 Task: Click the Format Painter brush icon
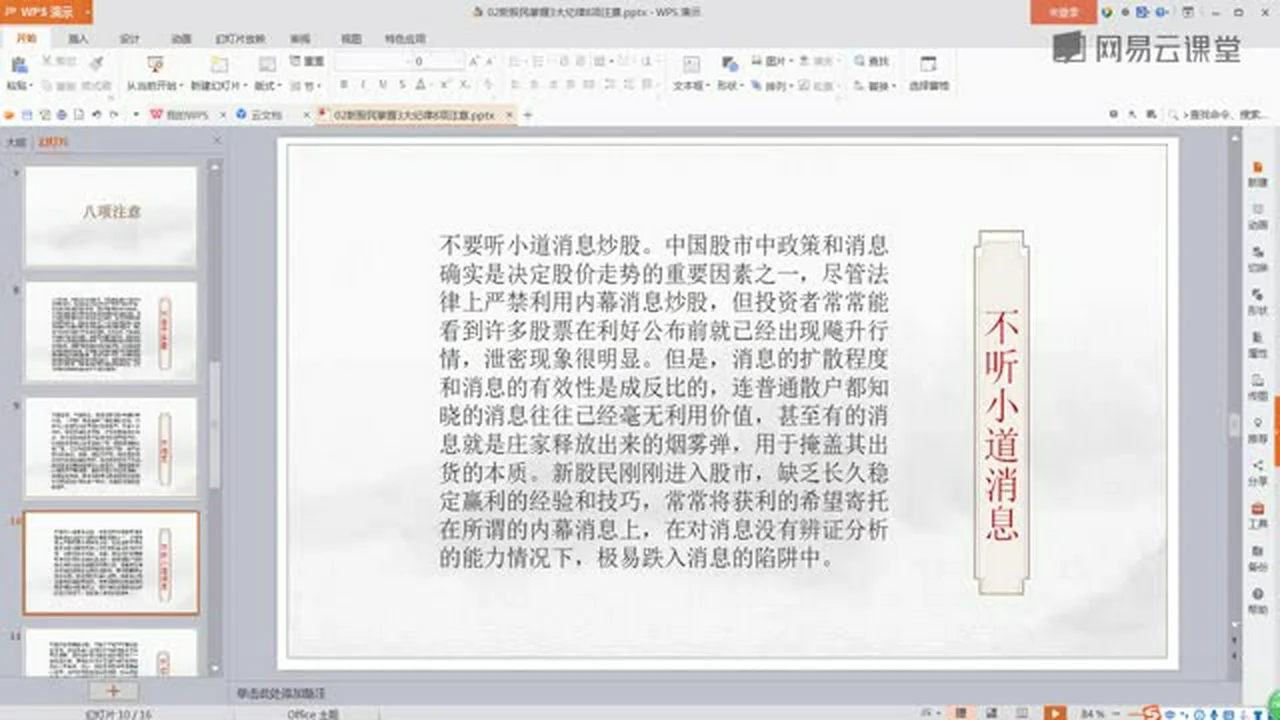click(x=95, y=63)
